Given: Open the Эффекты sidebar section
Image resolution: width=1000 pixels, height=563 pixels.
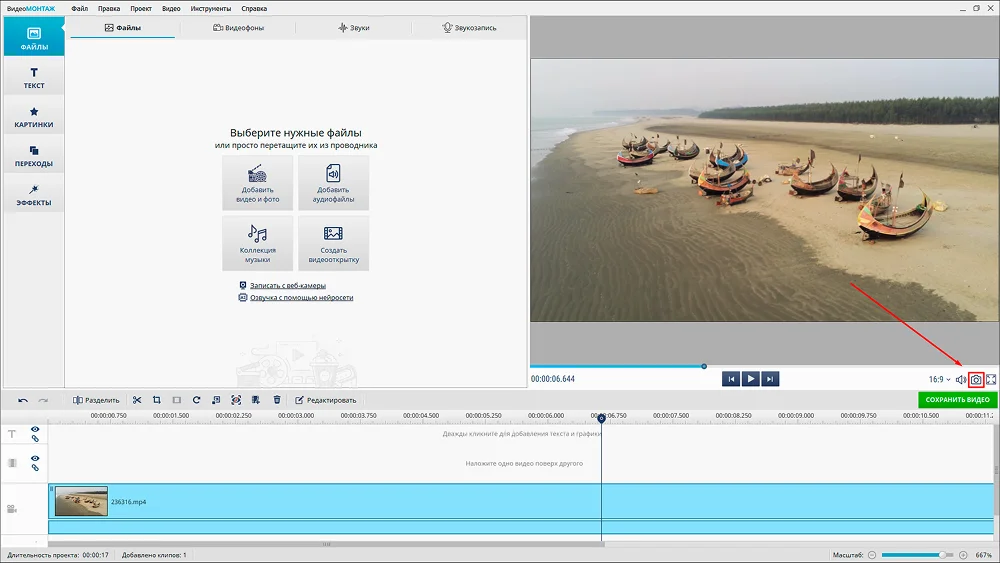Looking at the screenshot, I should [x=34, y=194].
